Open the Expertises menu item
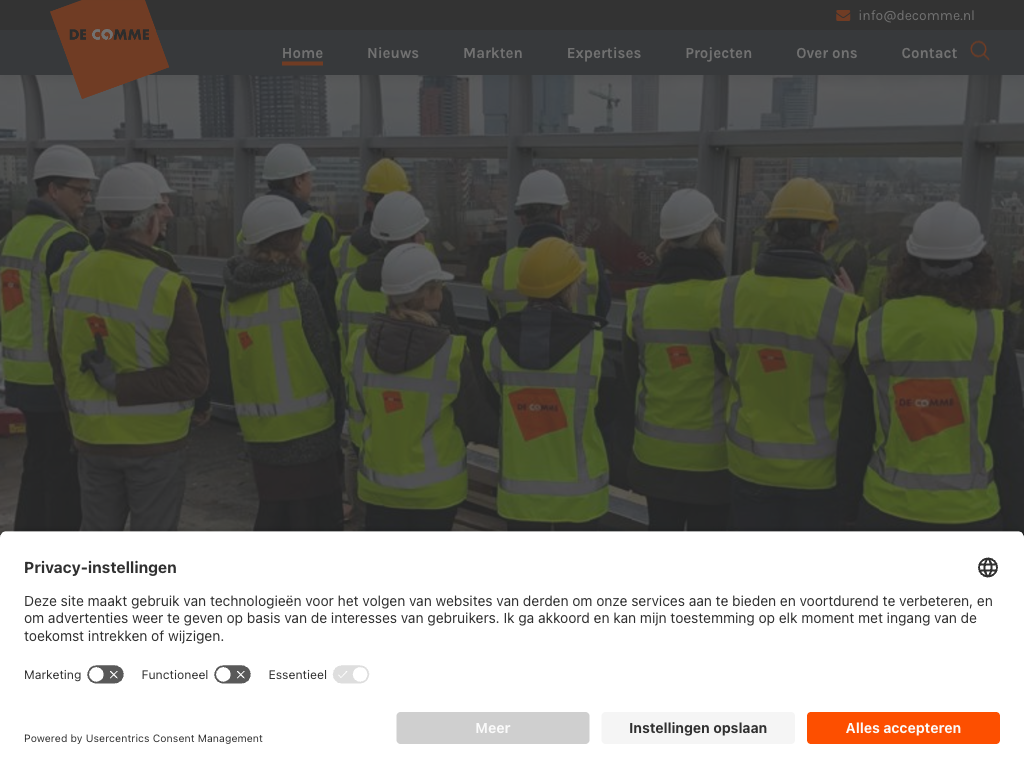1024x768 pixels. (x=604, y=53)
